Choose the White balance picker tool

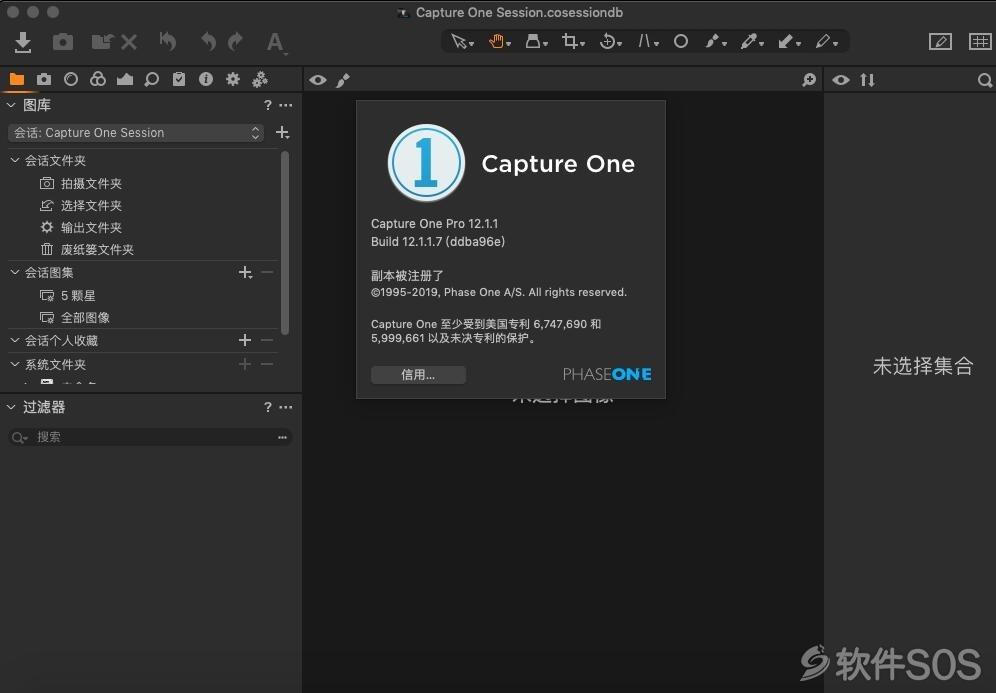[x=751, y=42]
